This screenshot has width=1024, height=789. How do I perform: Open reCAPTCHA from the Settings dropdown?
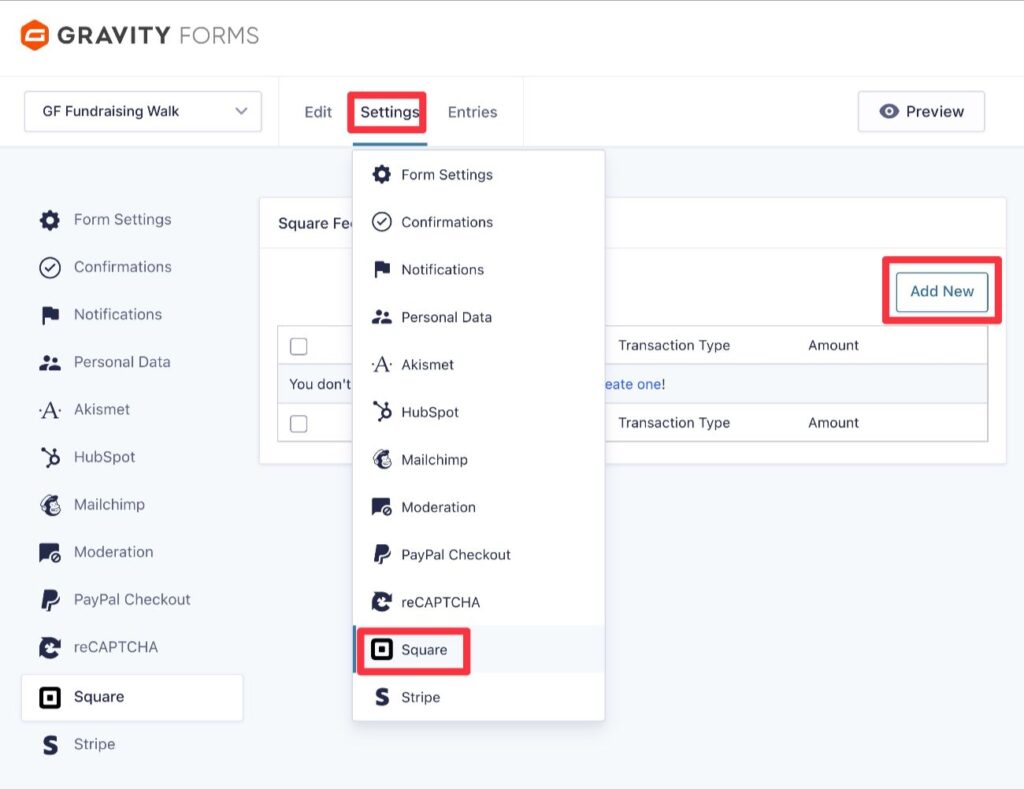479,602
